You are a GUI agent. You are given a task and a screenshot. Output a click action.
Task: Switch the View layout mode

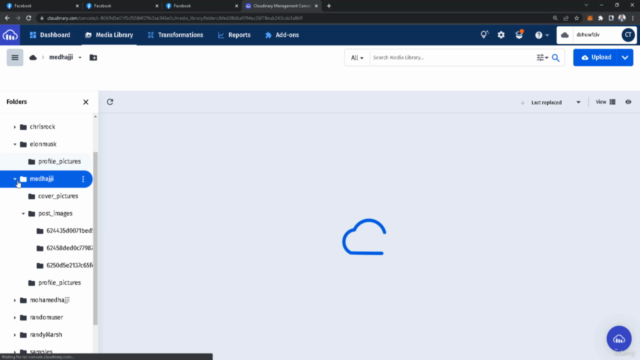[x=605, y=102]
